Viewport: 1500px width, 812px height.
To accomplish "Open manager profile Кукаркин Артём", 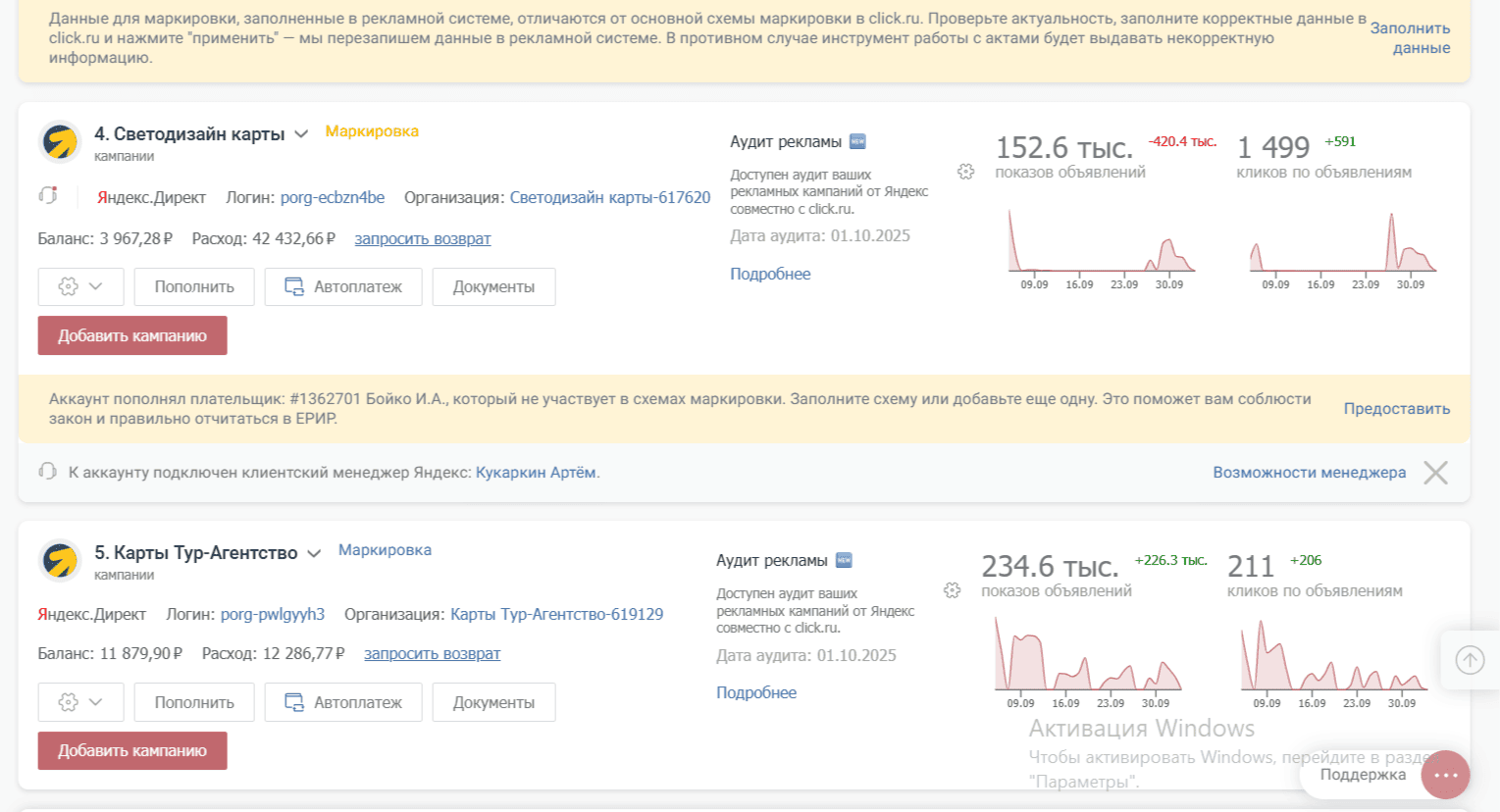I will [x=536, y=473].
